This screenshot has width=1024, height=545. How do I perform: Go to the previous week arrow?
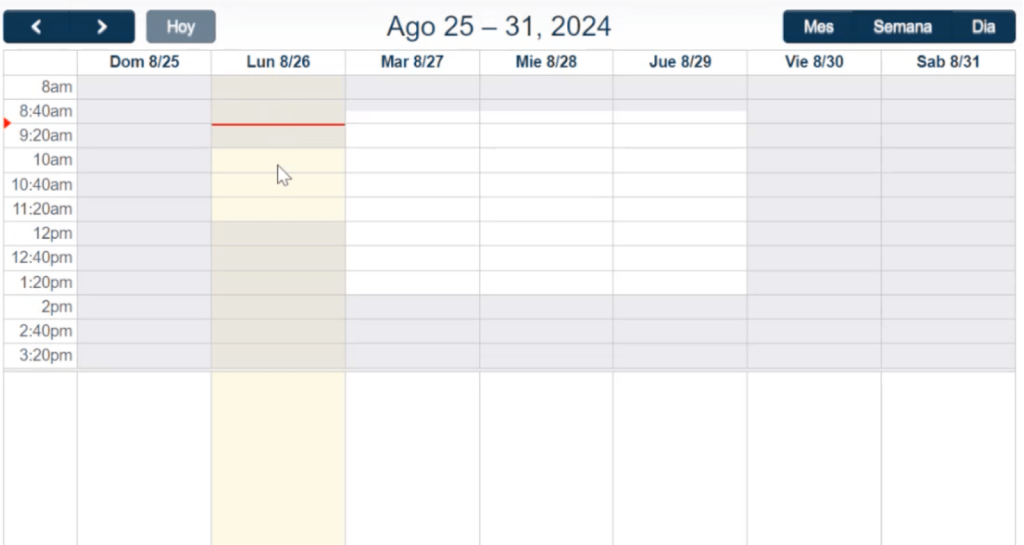pos(36,27)
